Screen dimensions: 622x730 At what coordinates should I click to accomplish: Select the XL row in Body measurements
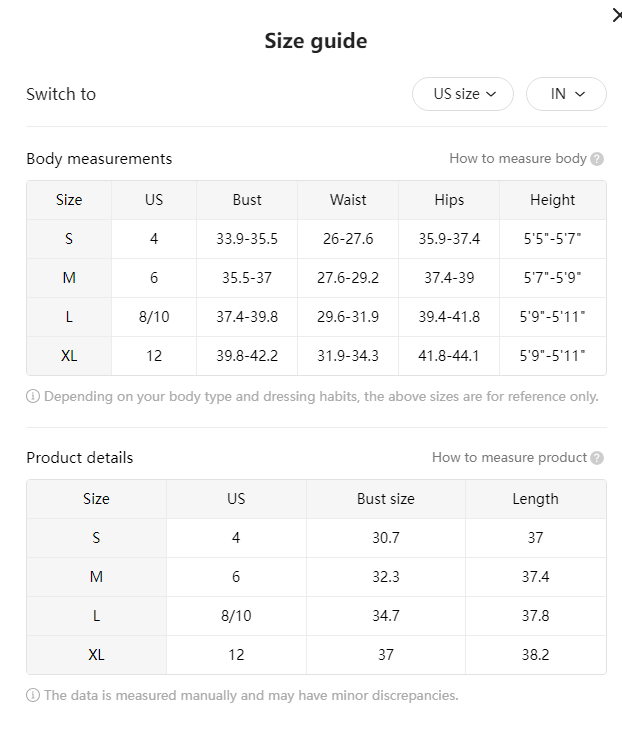coord(316,356)
